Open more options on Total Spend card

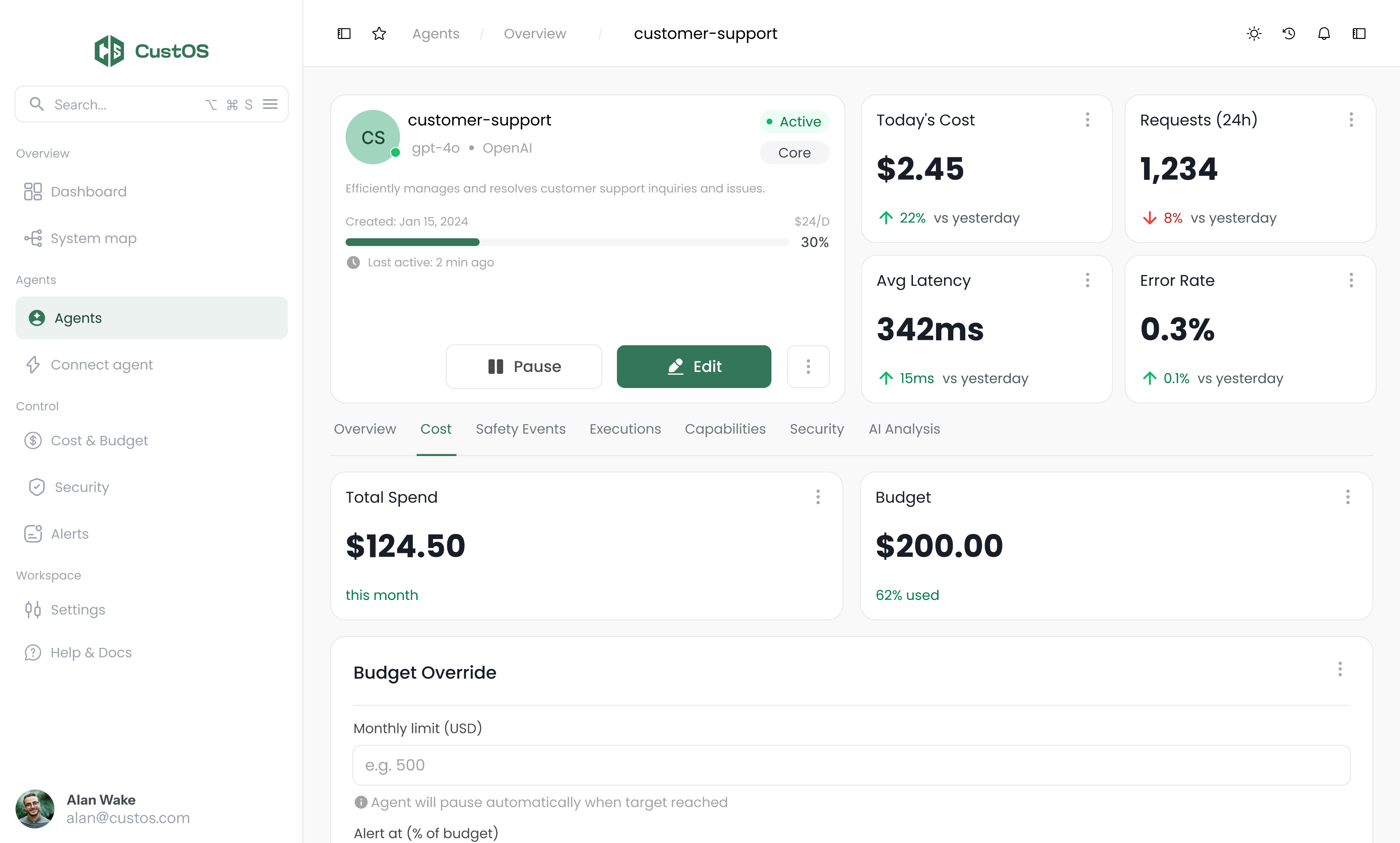pos(818,497)
